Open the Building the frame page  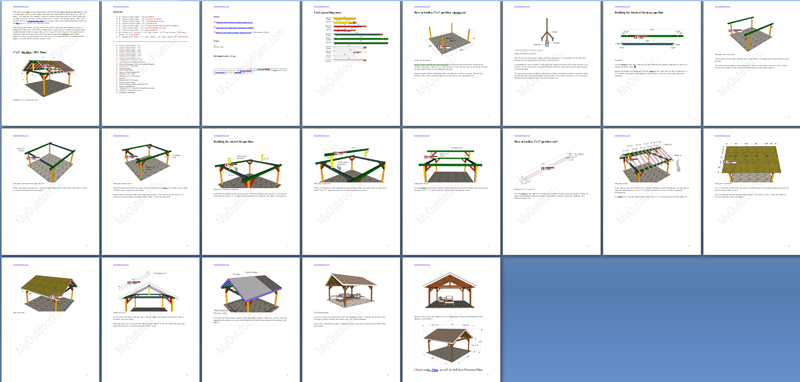652,63
